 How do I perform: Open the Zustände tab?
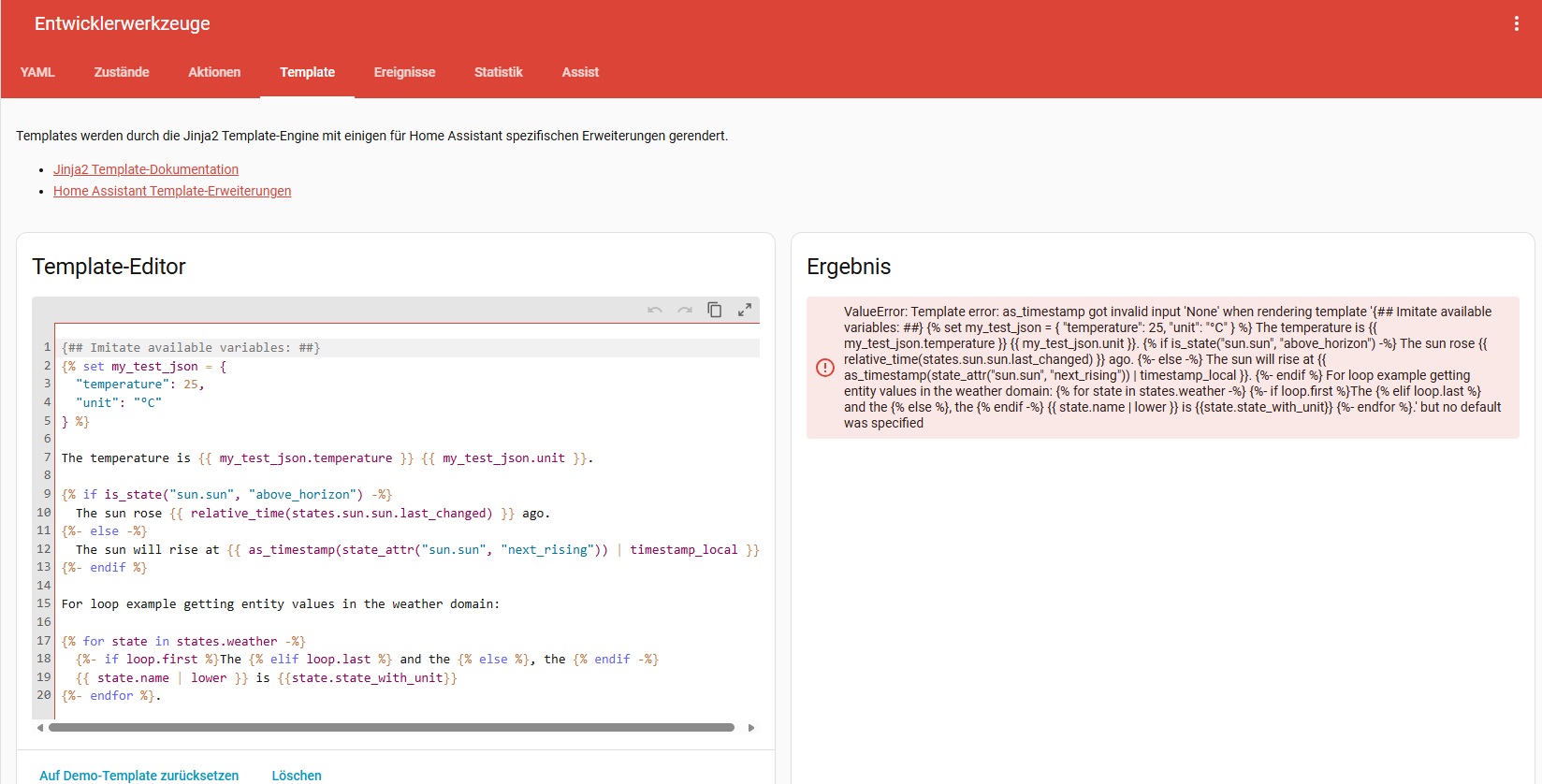tap(122, 72)
